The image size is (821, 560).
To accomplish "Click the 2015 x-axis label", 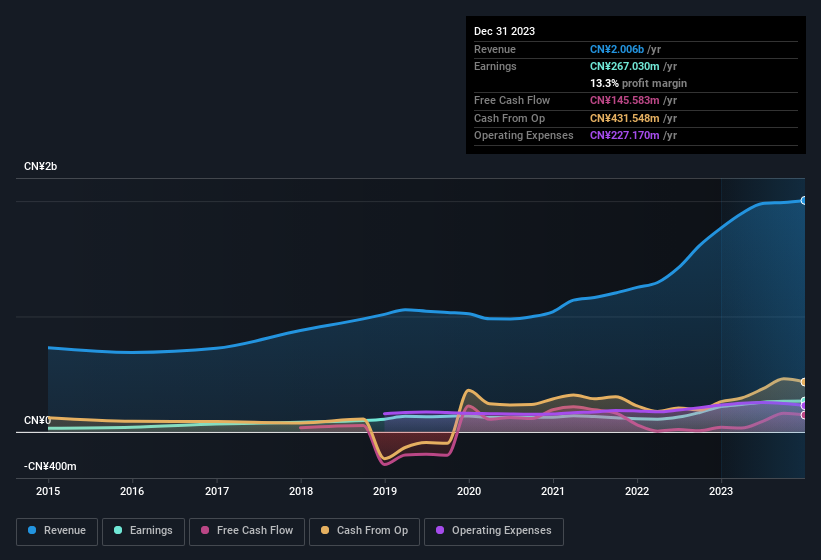I will [x=48, y=491].
